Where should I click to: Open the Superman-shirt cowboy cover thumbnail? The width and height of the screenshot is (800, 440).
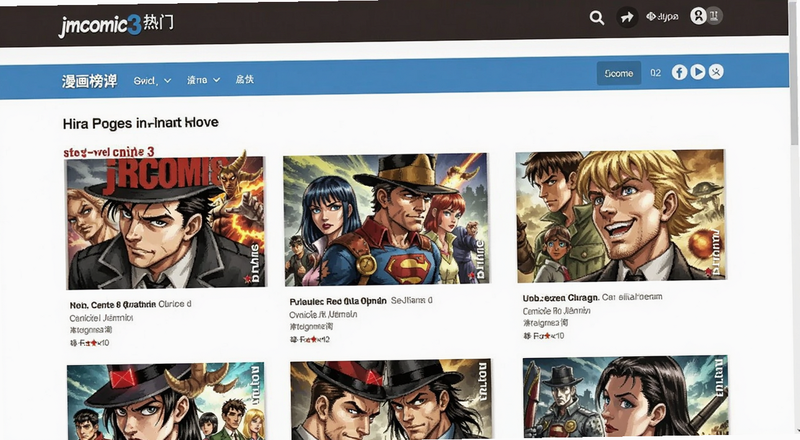click(386, 219)
